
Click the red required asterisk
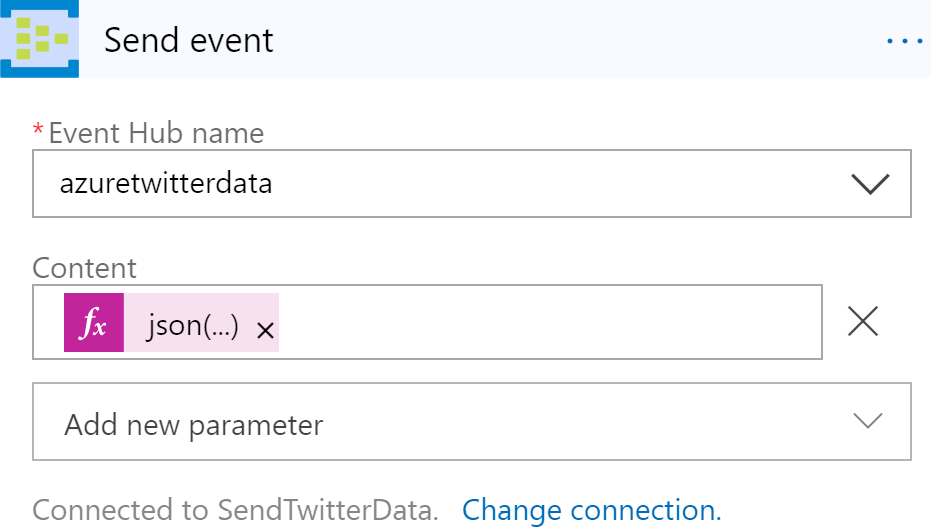(x=39, y=130)
